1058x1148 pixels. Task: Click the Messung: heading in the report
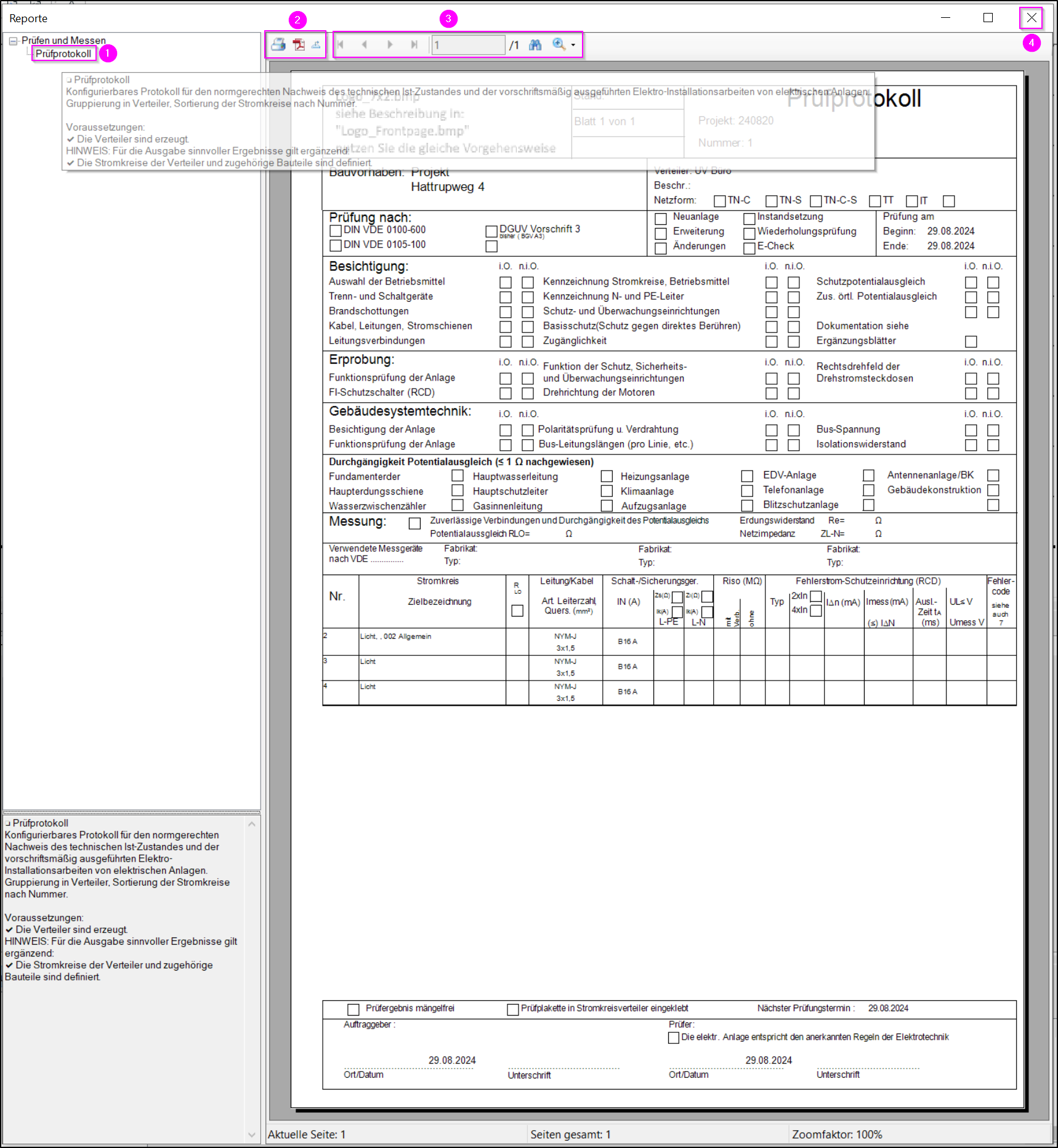(357, 522)
